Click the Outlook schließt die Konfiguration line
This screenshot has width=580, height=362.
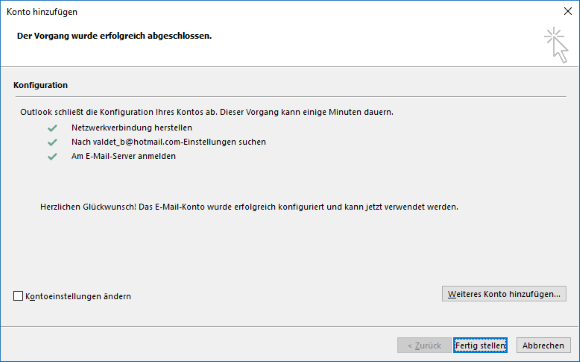pos(207,112)
